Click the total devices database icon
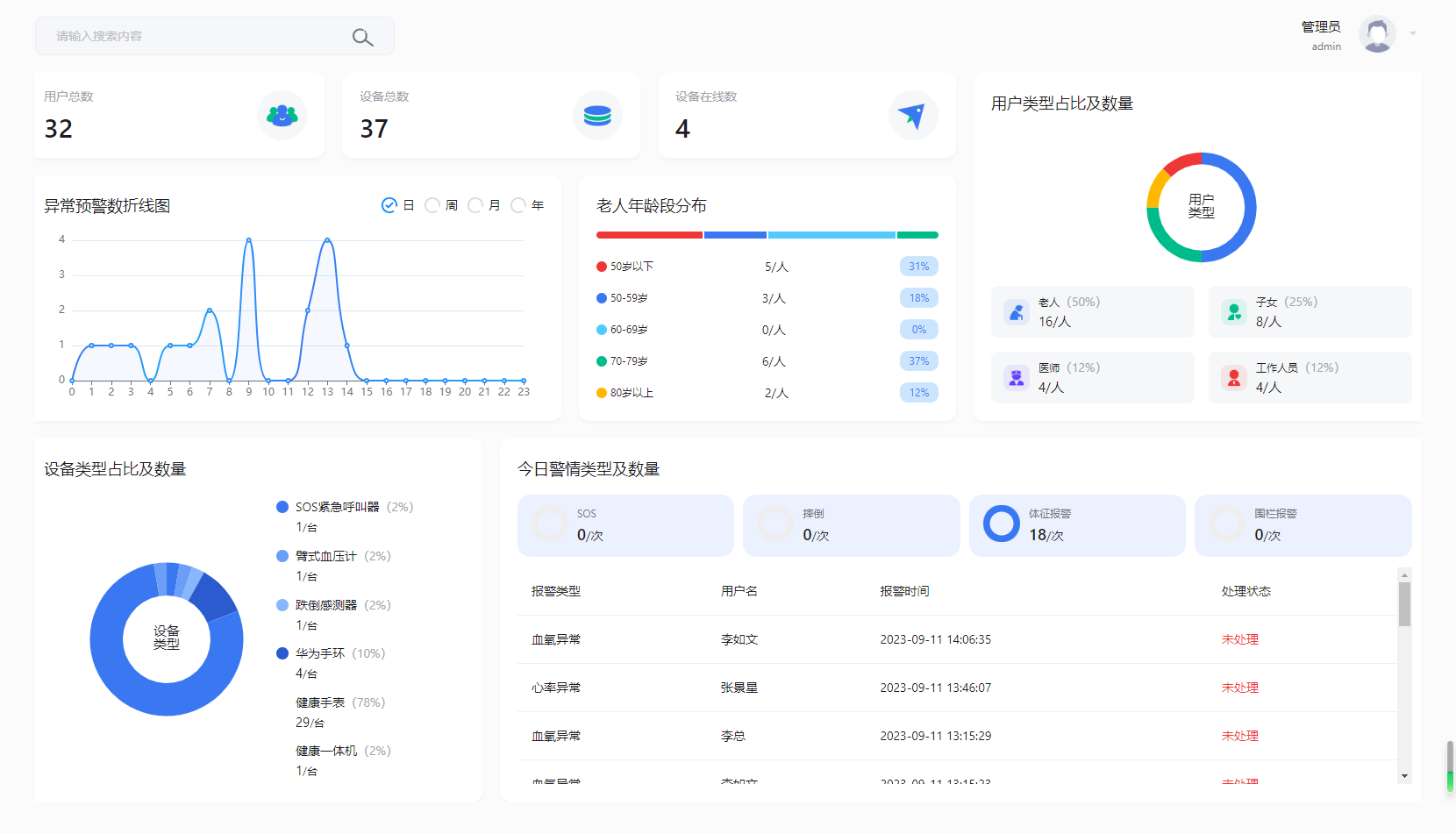Image resolution: width=1456 pixels, height=834 pixels. [597, 115]
